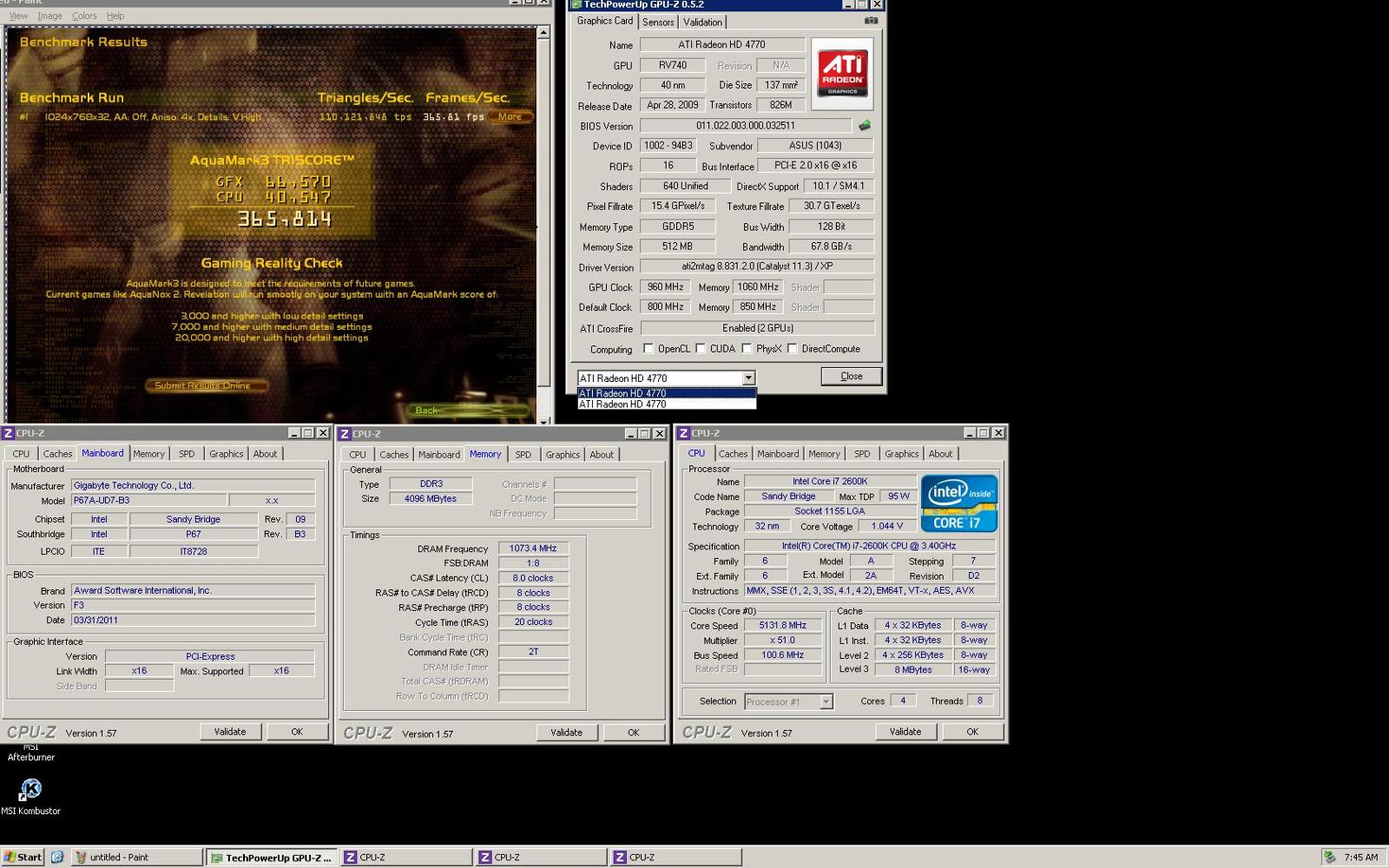Open SPD tab in the Memory CPU-Z window
The image size is (1389, 868).
pyautogui.click(x=523, y=455)
